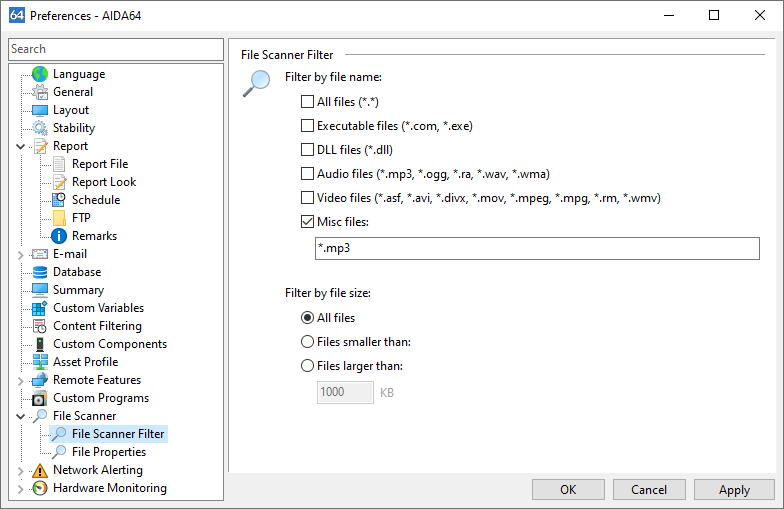Click the Content Filtering icon
The image size is (784, 509).
[x=40, y=326]
